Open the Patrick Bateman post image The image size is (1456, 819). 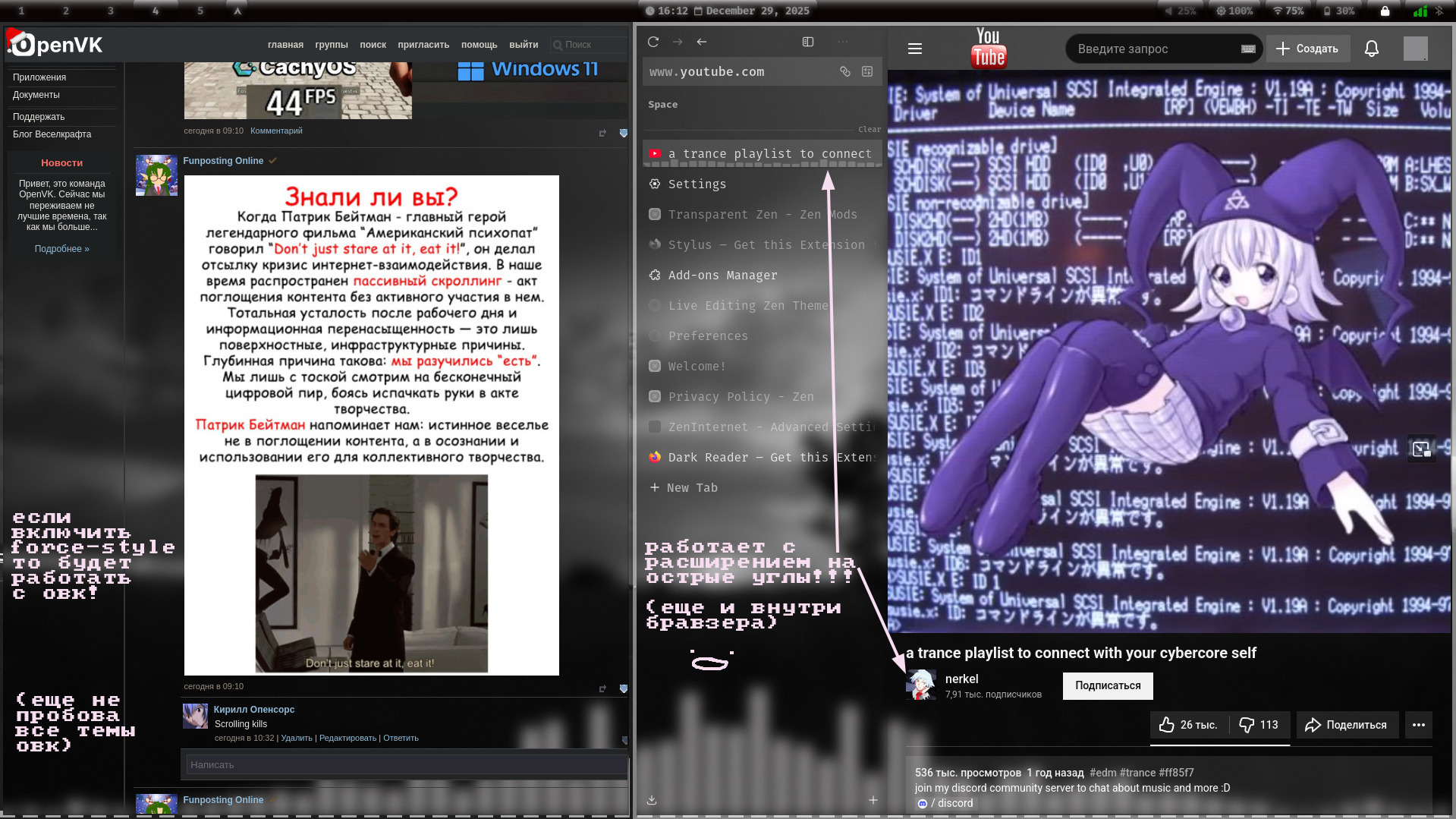click(372, 425)
